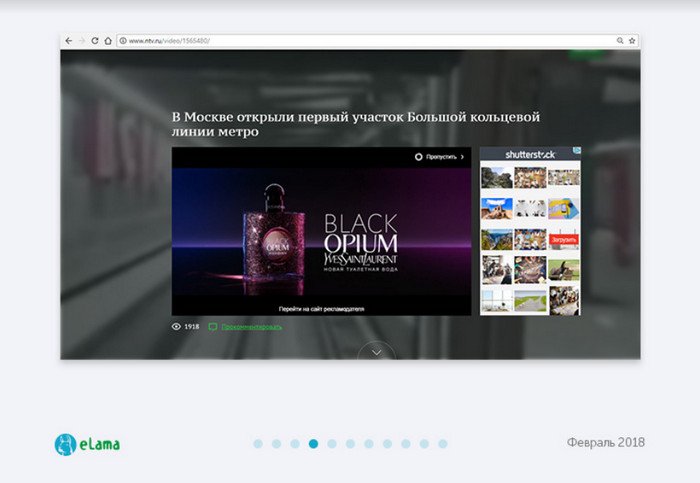
Task: Select the ninth slide pagination dot
Action: 406,444
